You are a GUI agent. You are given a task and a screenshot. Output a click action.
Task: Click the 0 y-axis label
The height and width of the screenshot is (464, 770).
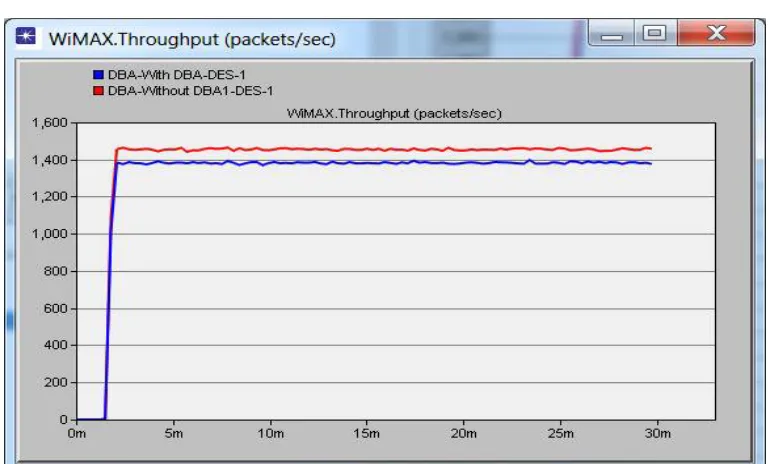(x=63, y=419)
